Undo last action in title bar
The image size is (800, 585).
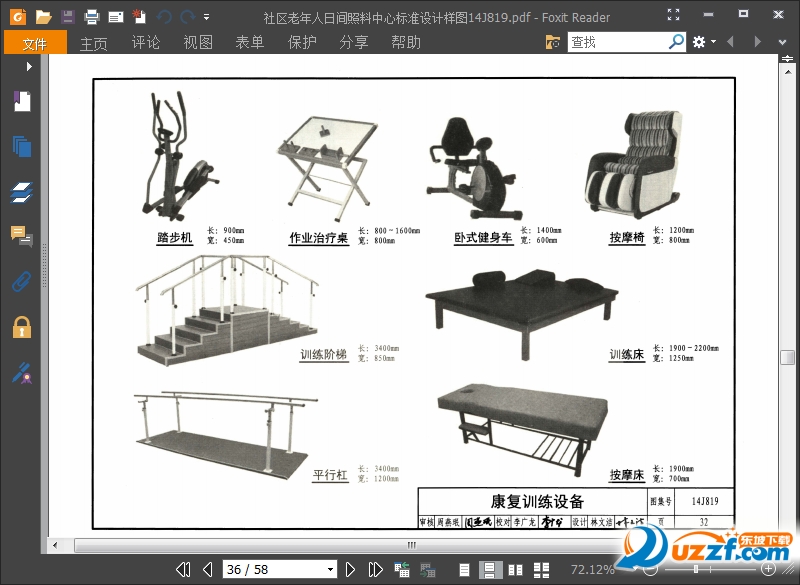coord(164,17)
